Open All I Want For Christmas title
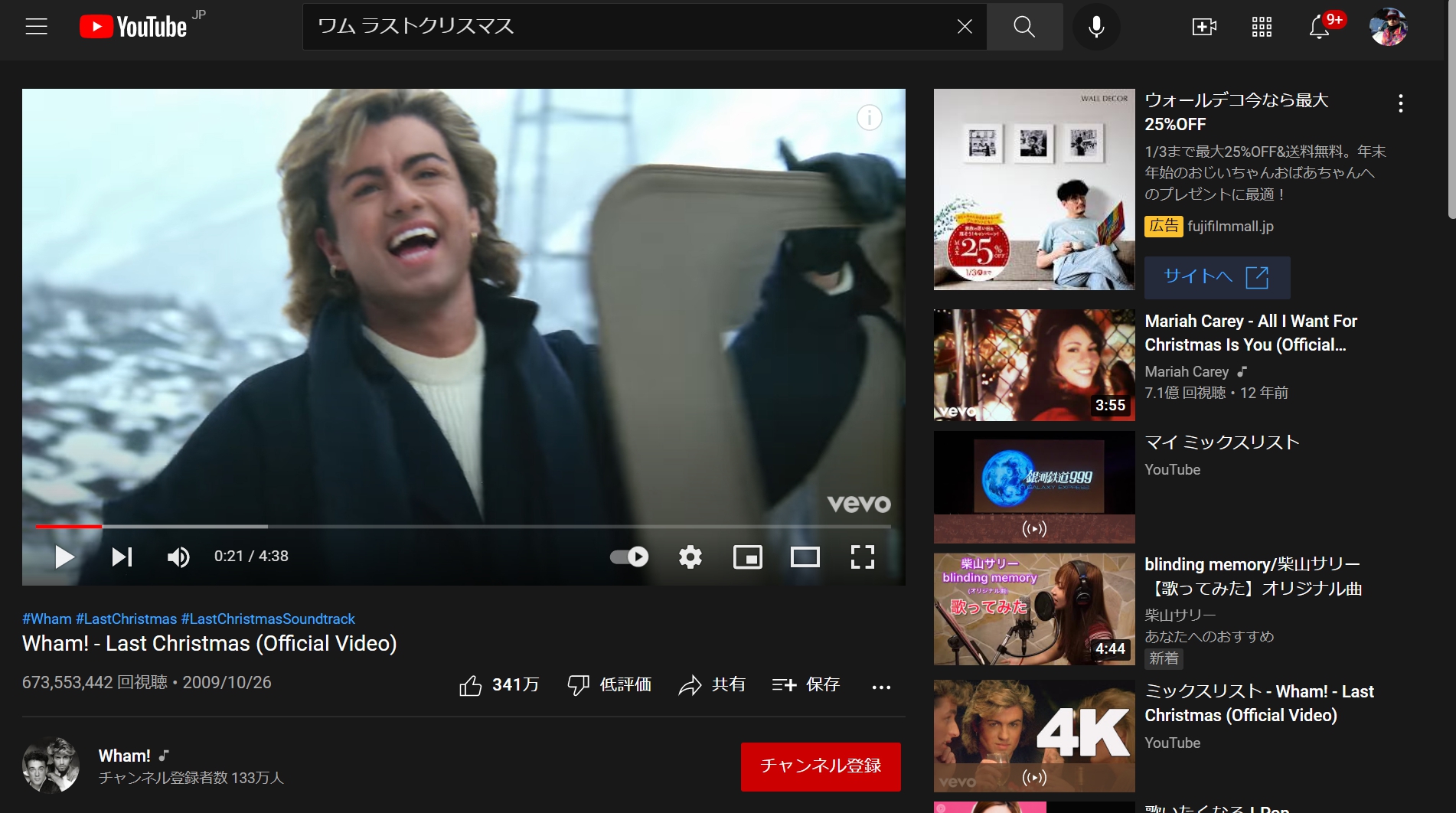Screen dimensions: 1456x813 pyautogui.click(x=1251, y=333)
